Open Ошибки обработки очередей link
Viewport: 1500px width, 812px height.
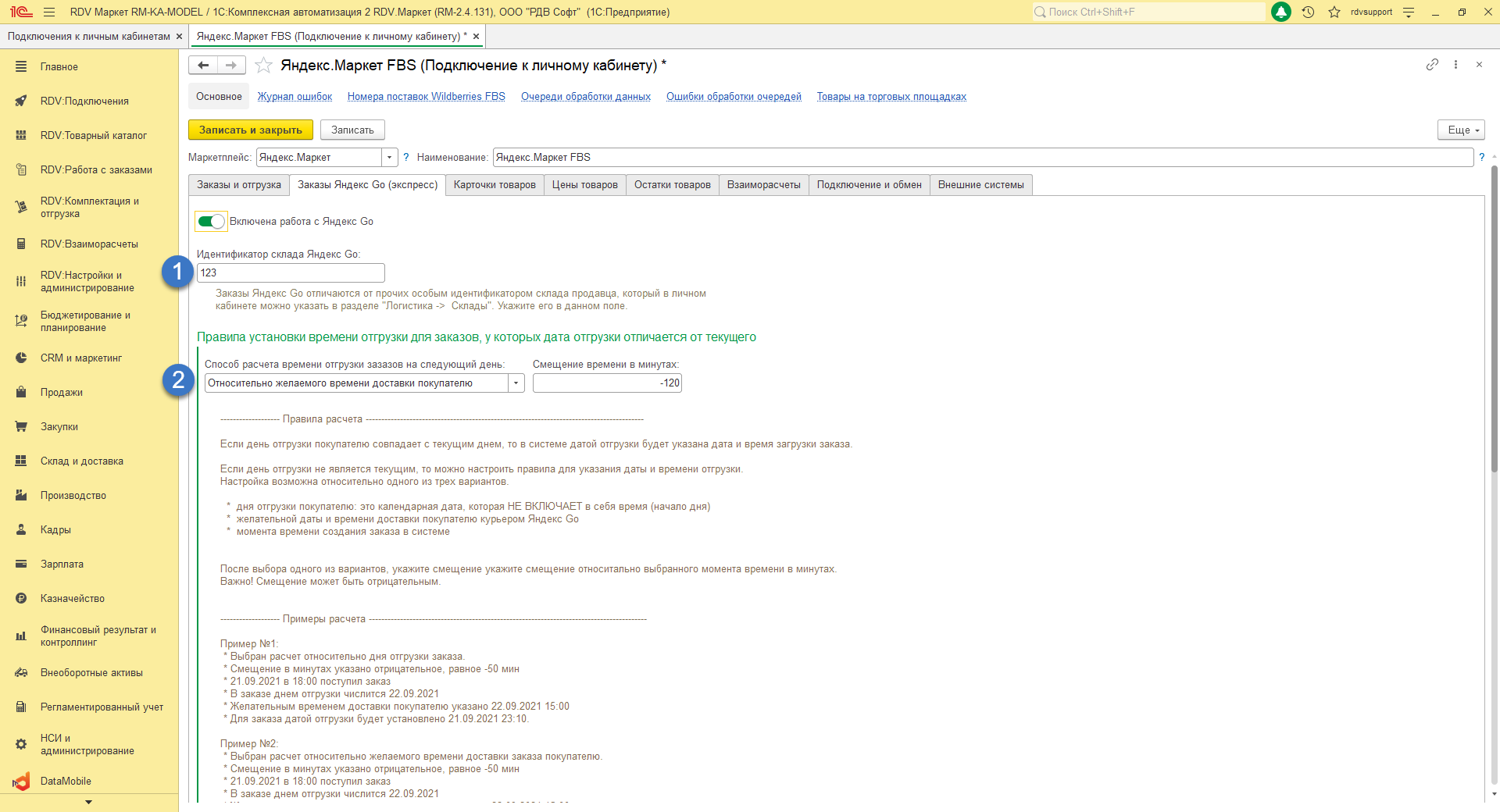coord(734,97)
